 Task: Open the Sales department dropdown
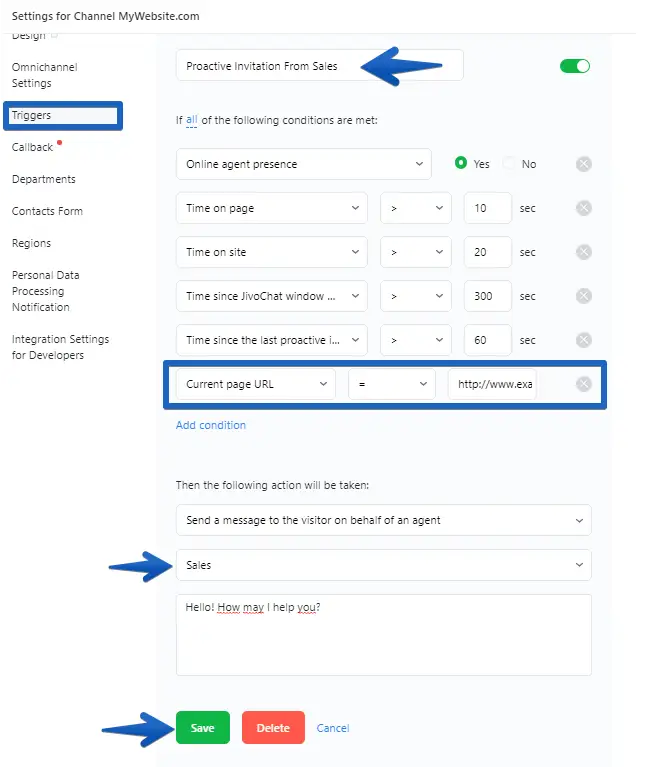(x=383, y=565)
